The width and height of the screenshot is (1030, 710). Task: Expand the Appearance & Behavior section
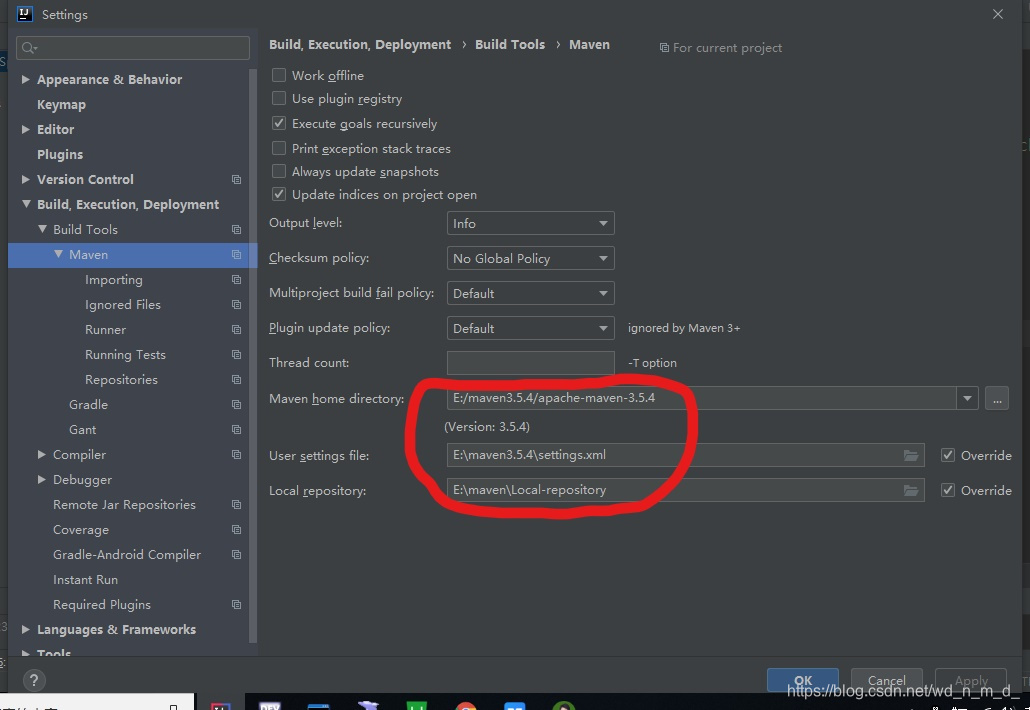pyautogui.click(x=26, y=79)
